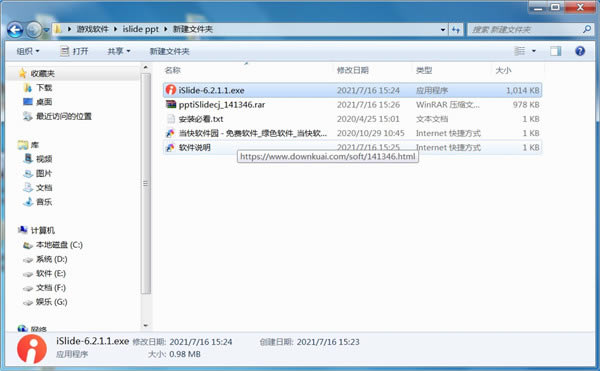Open 最近访问的位置 in favorites

[64, 116]
